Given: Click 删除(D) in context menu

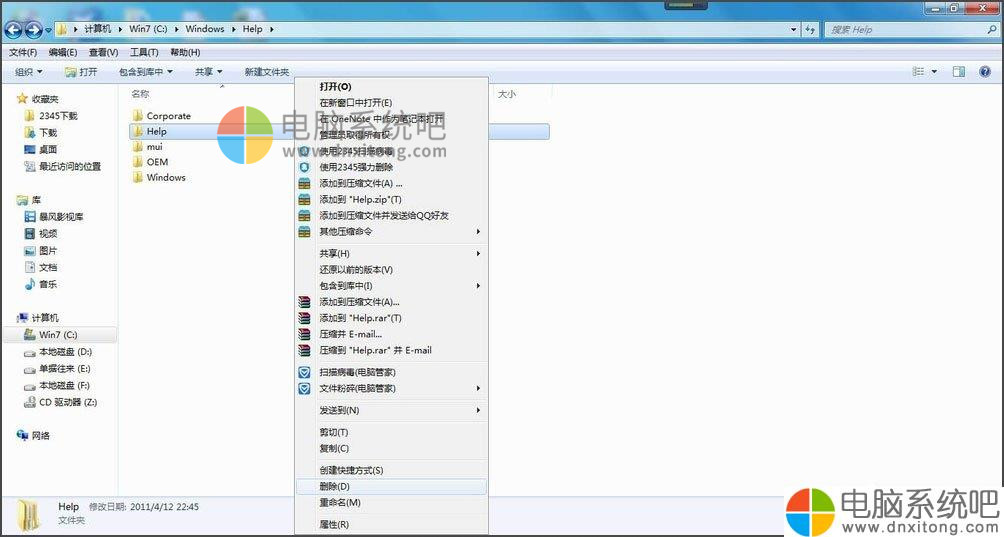Looking at the screenshot, I should click(x=334, y=486).
